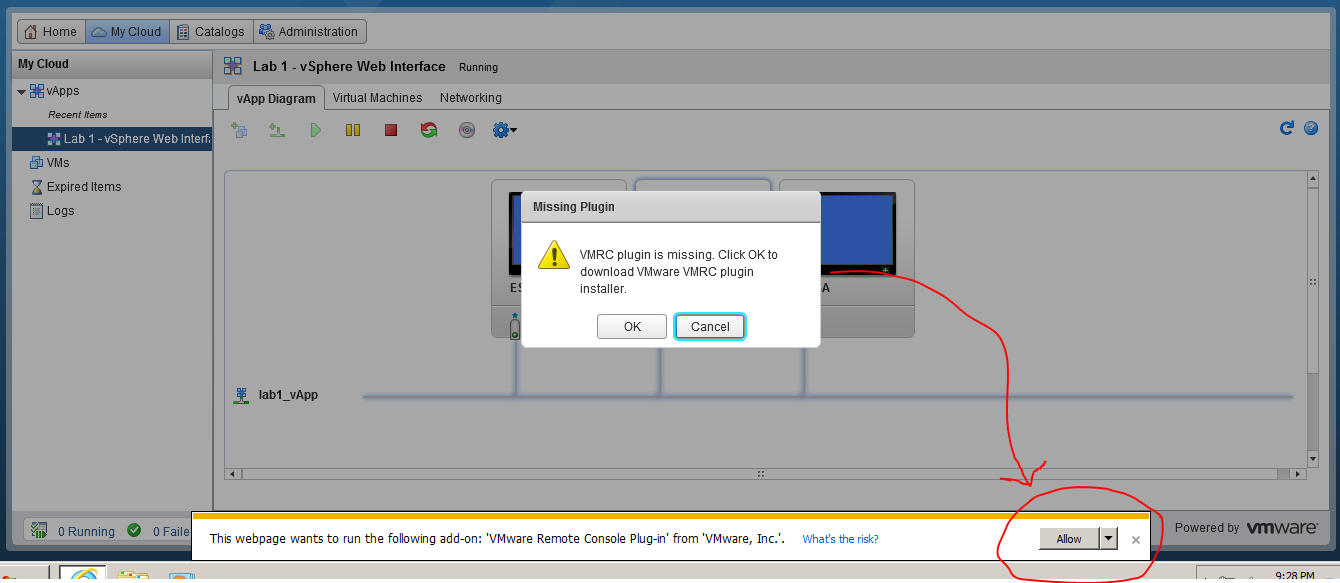Click the green checkmark status icon

134,531
